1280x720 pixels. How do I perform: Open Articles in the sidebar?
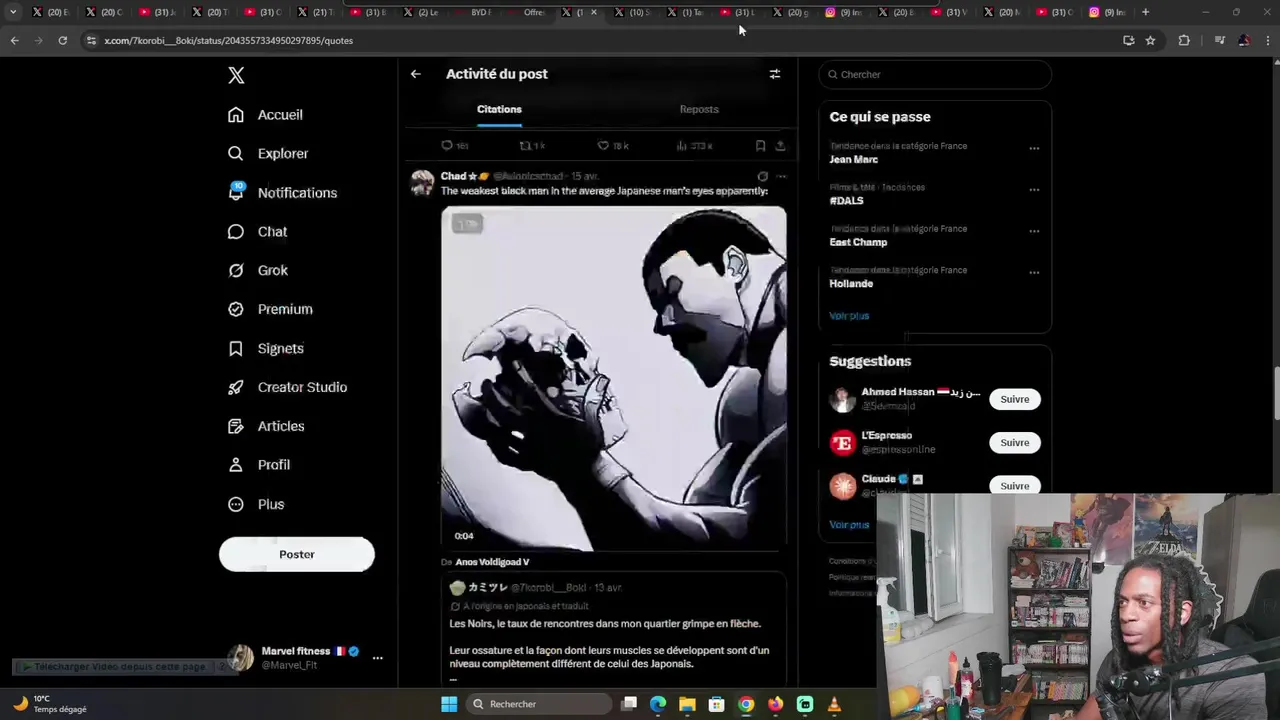tap(266, 427)
